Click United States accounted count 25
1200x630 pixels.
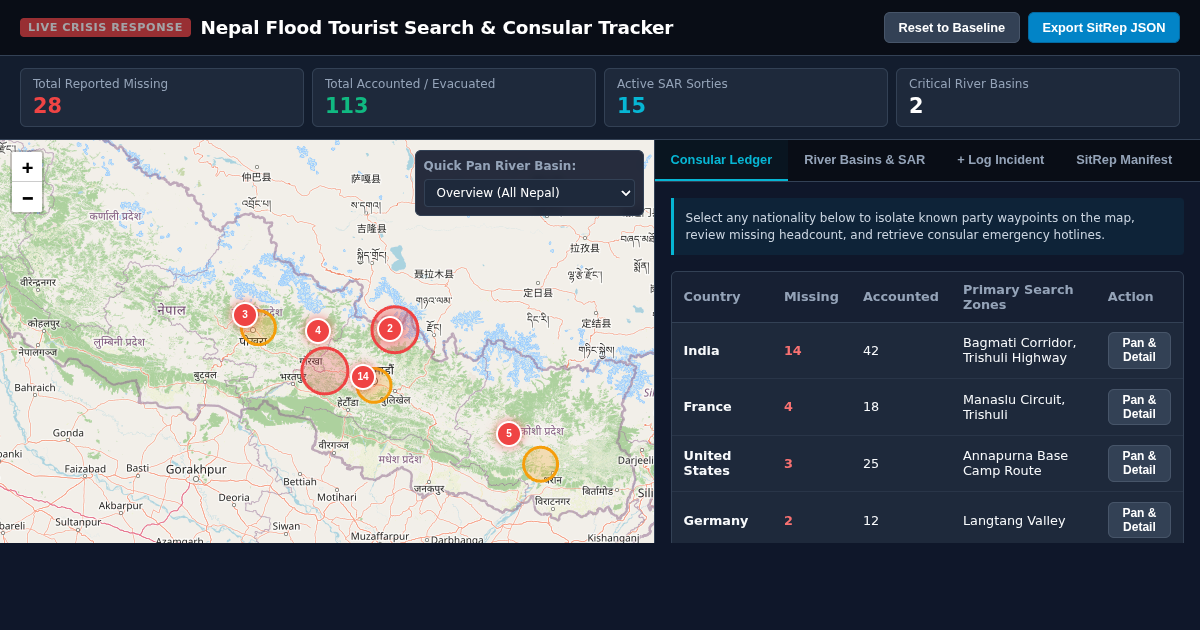tap(871, 463)
